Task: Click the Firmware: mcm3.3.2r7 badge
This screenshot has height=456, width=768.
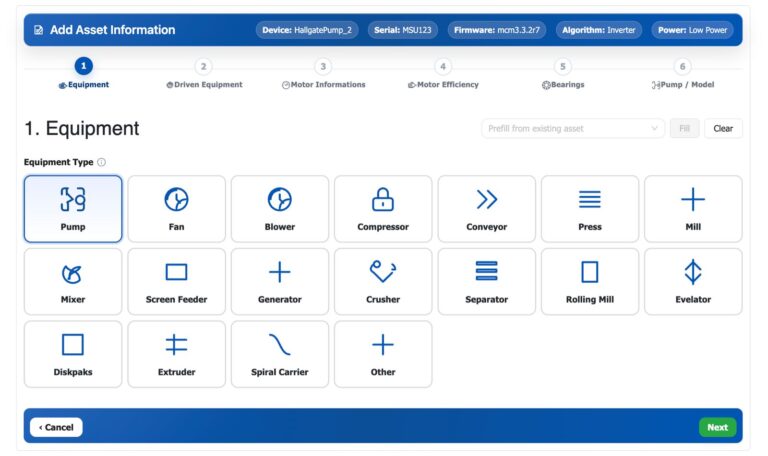Action: click(497, 30)
